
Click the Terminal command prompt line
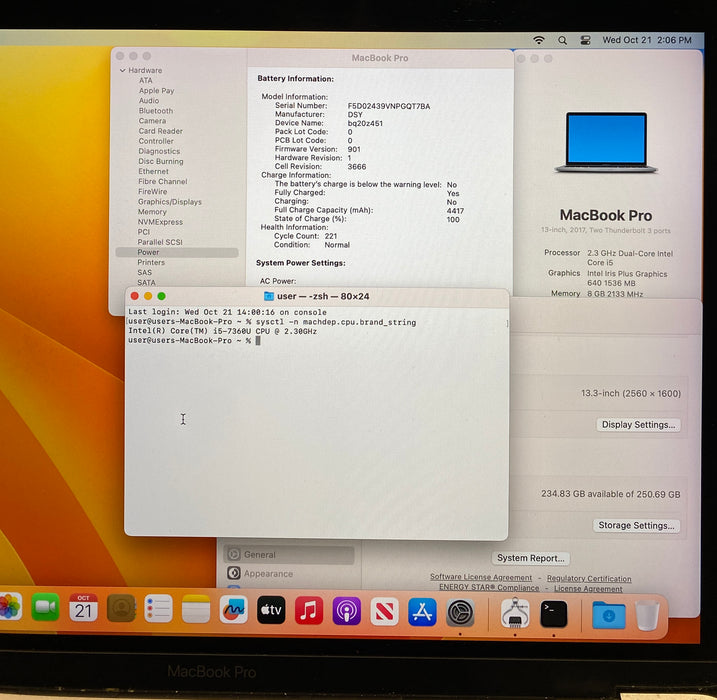coord(194,341)
